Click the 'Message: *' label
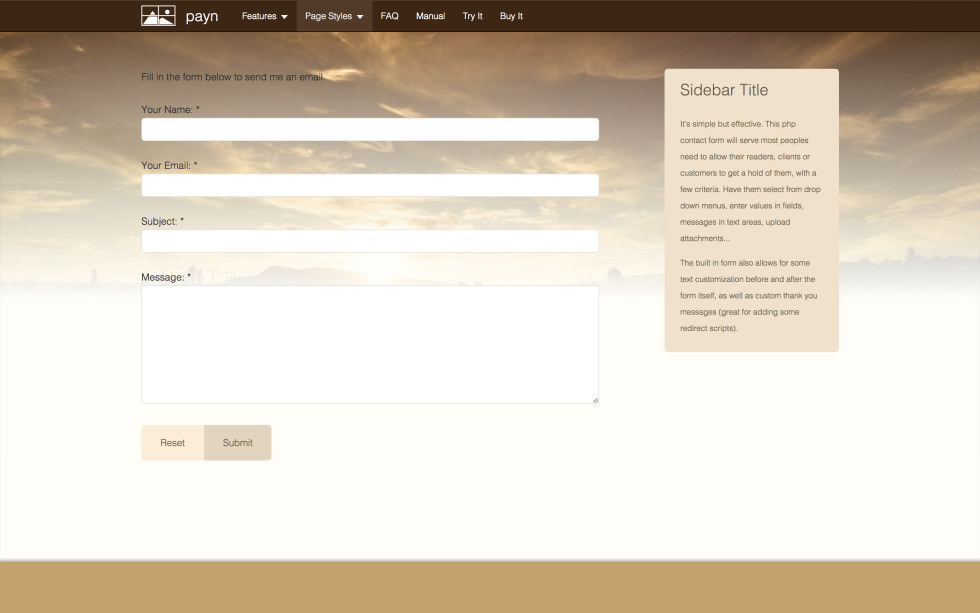Screen dimensions: 980x613 [x=166, y=277]
